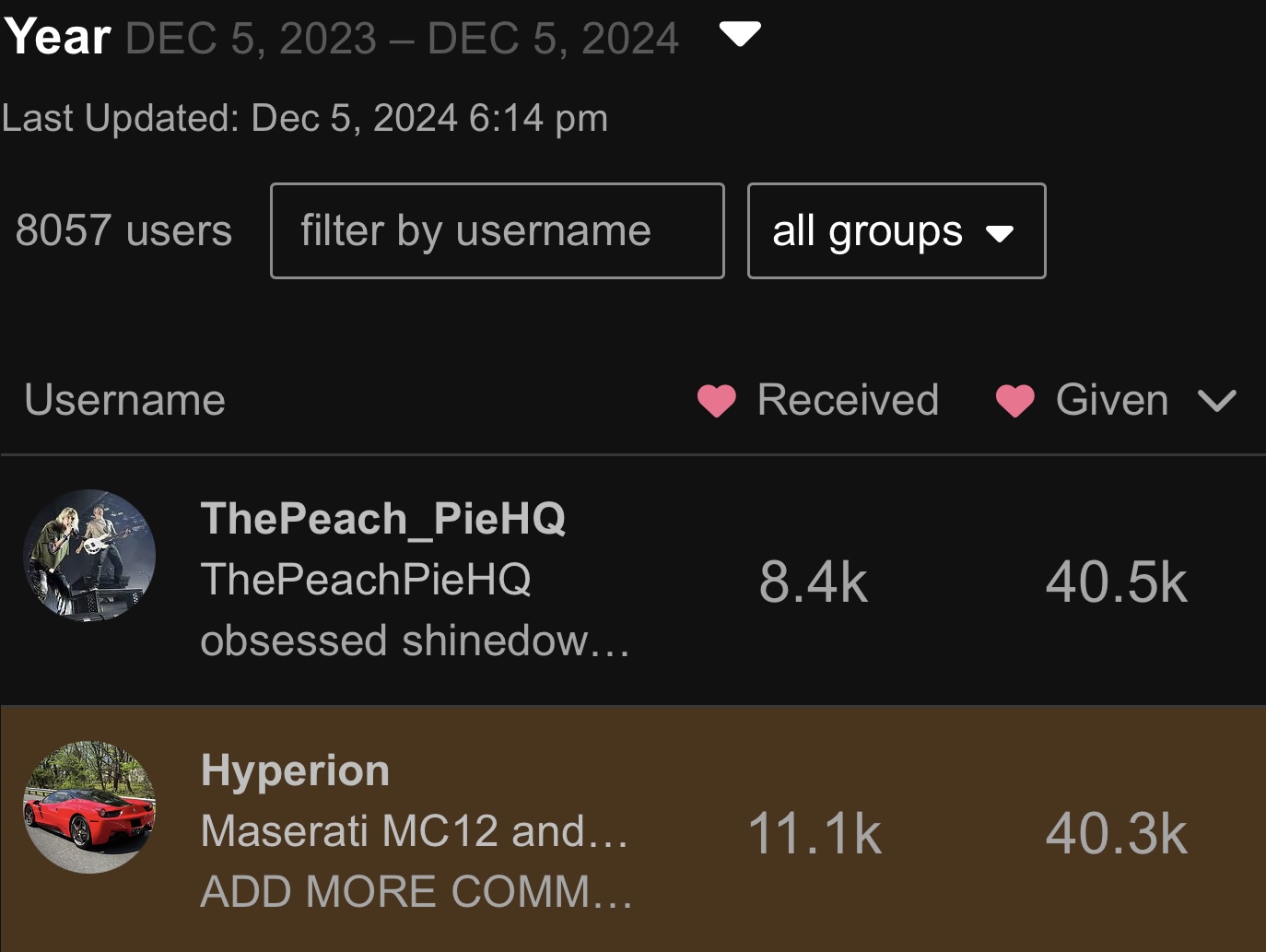Image resolution: width=1266 pixels, height=952 pixels.
Task: Expand the all groups dropdown
Action: click(896, 230)
